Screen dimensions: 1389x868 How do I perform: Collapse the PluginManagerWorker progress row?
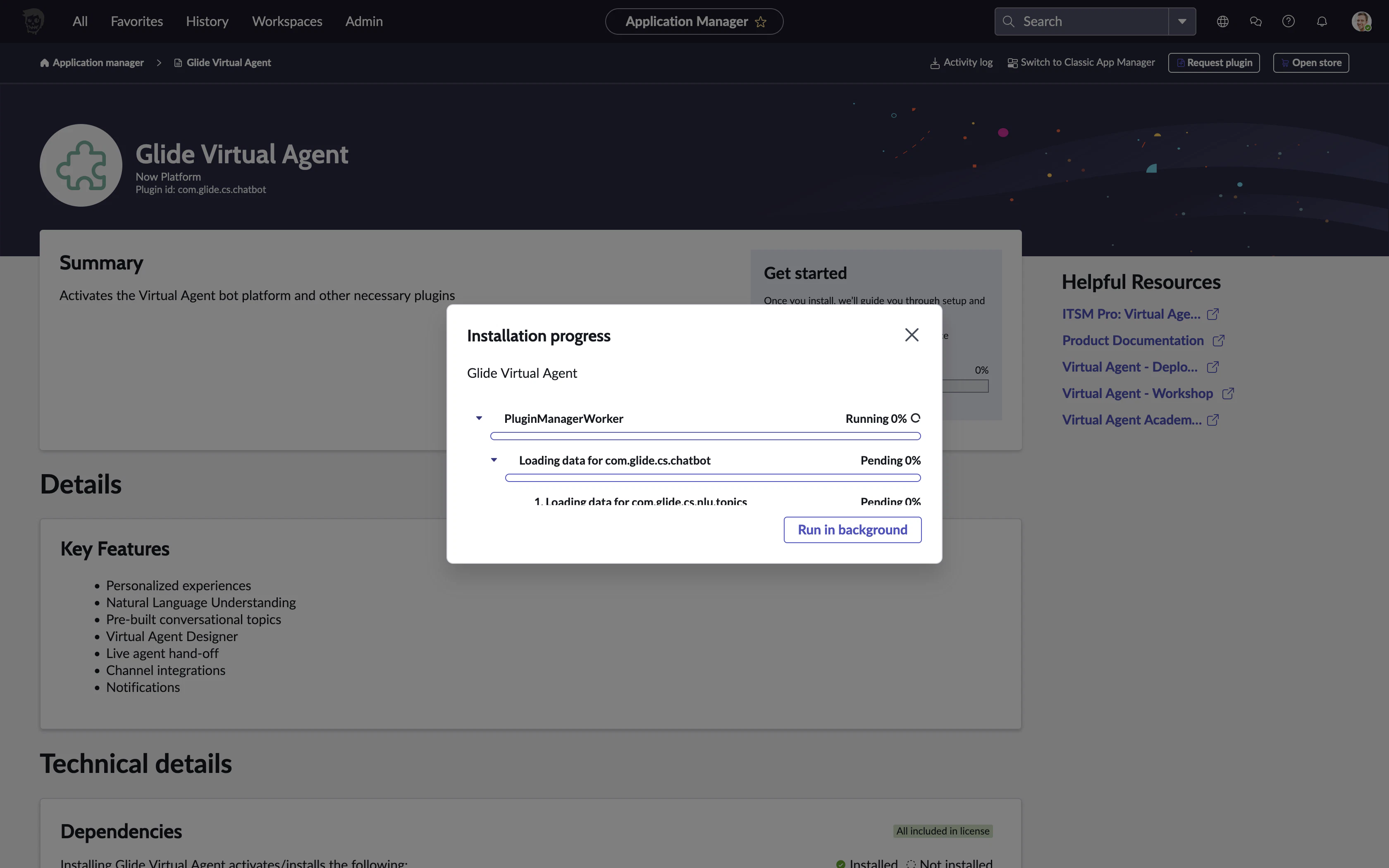(x=479, y=418)
